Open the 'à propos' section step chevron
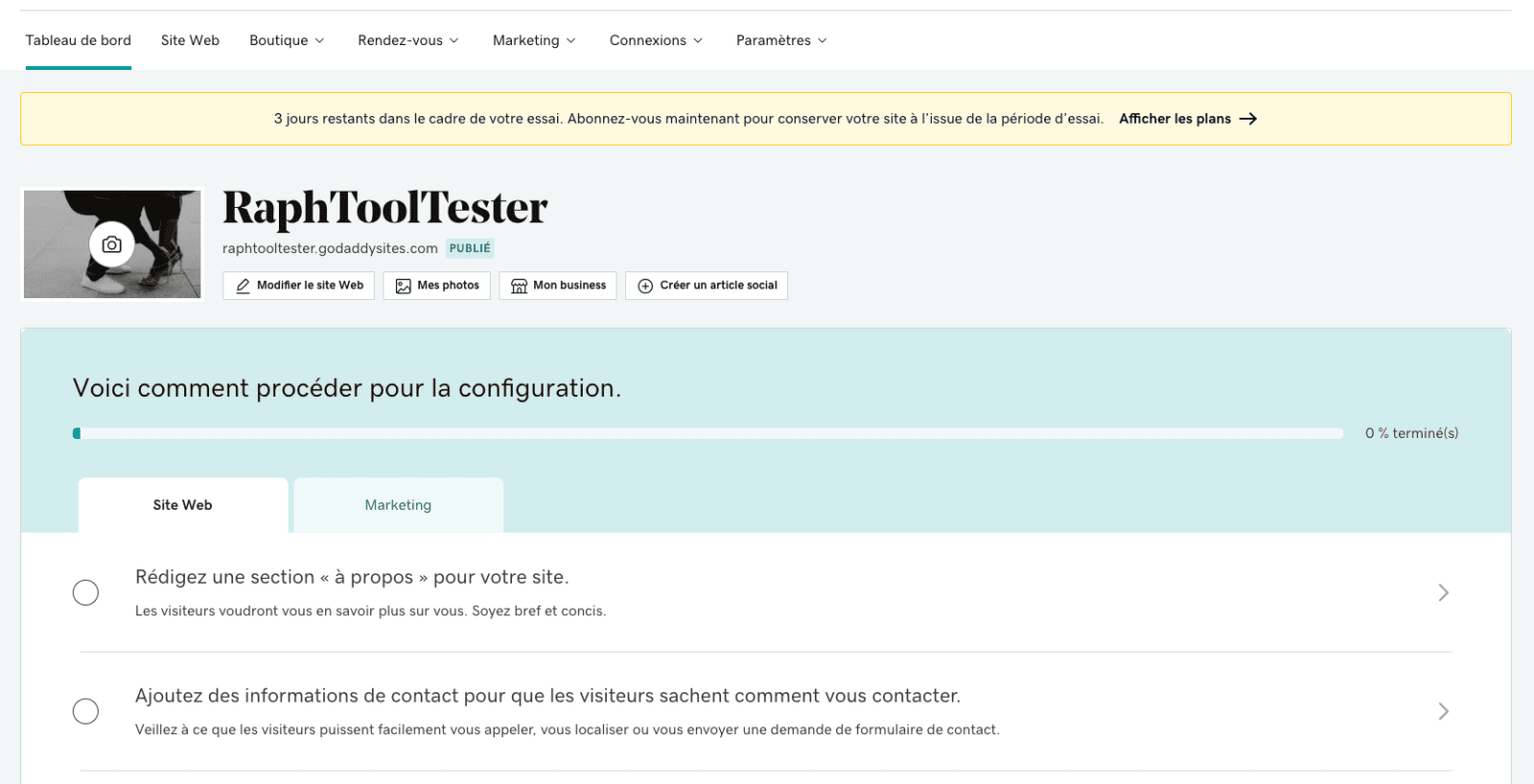Viewport: 1534px width, 784px height. coord(1443,592)
